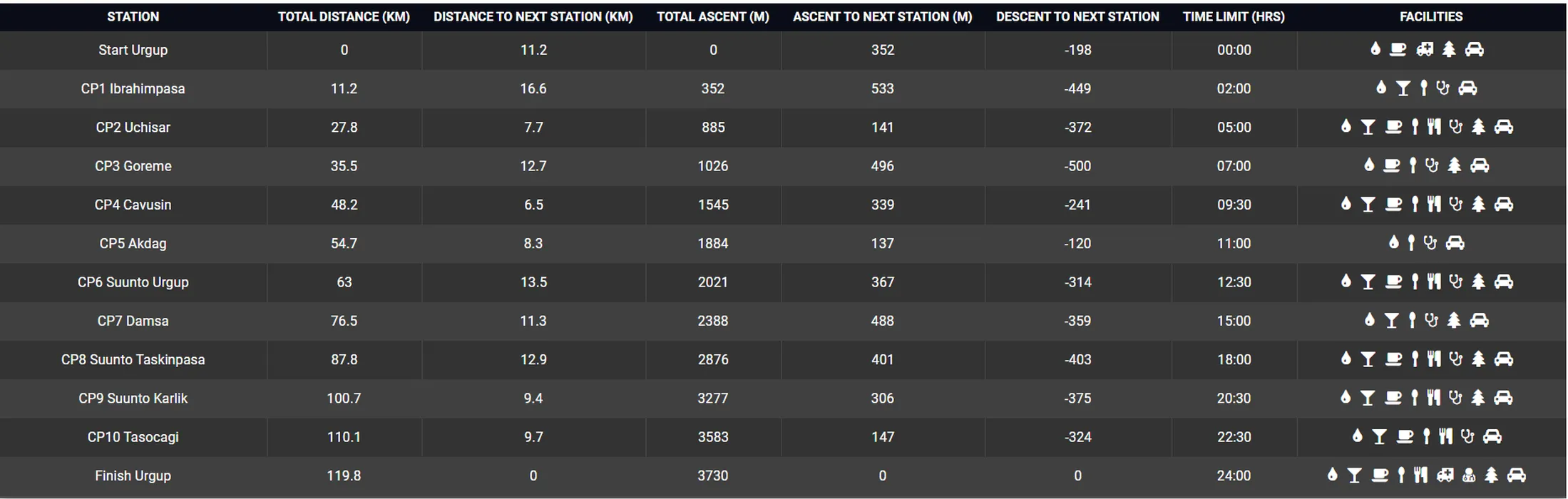Click the TIME LIMIT (HRS) column header
Image resolution: width=1568 pixels, height=499 pixels.
click(x=1234, y=16)
